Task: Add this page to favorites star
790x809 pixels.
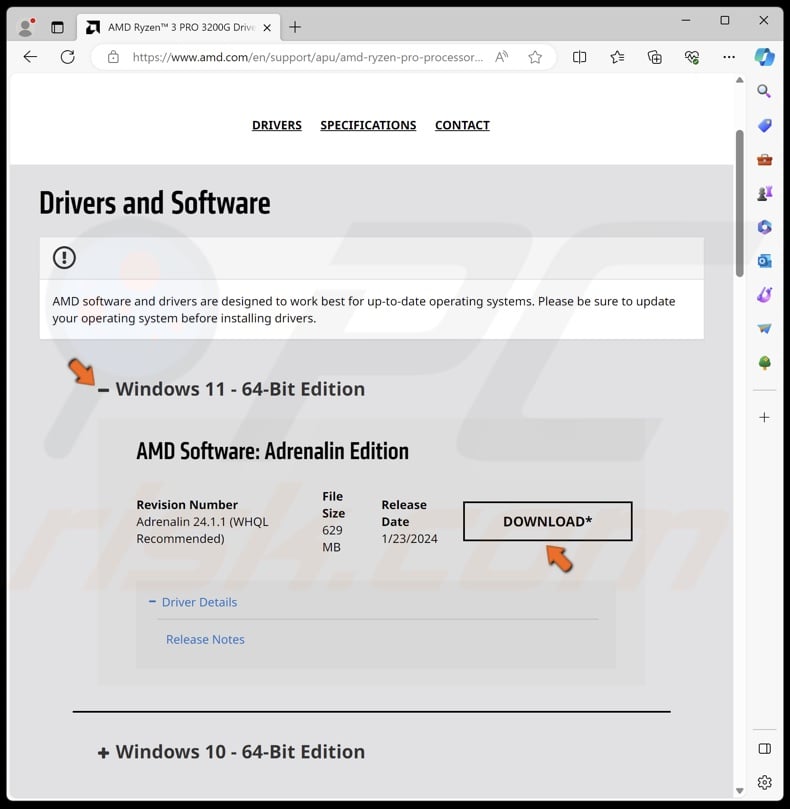Action: tap(535, 57)
